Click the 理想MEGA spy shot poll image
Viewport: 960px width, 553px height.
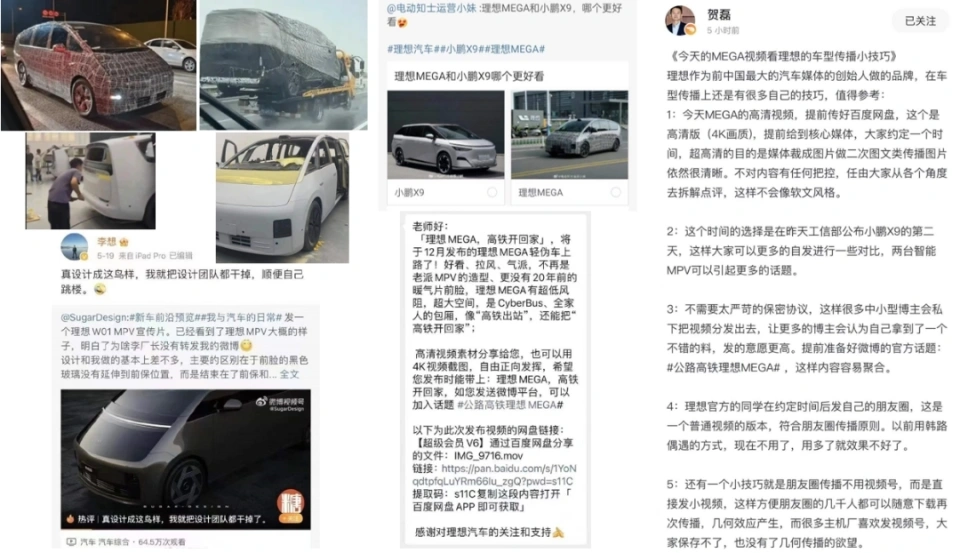[x=569, y=135]
